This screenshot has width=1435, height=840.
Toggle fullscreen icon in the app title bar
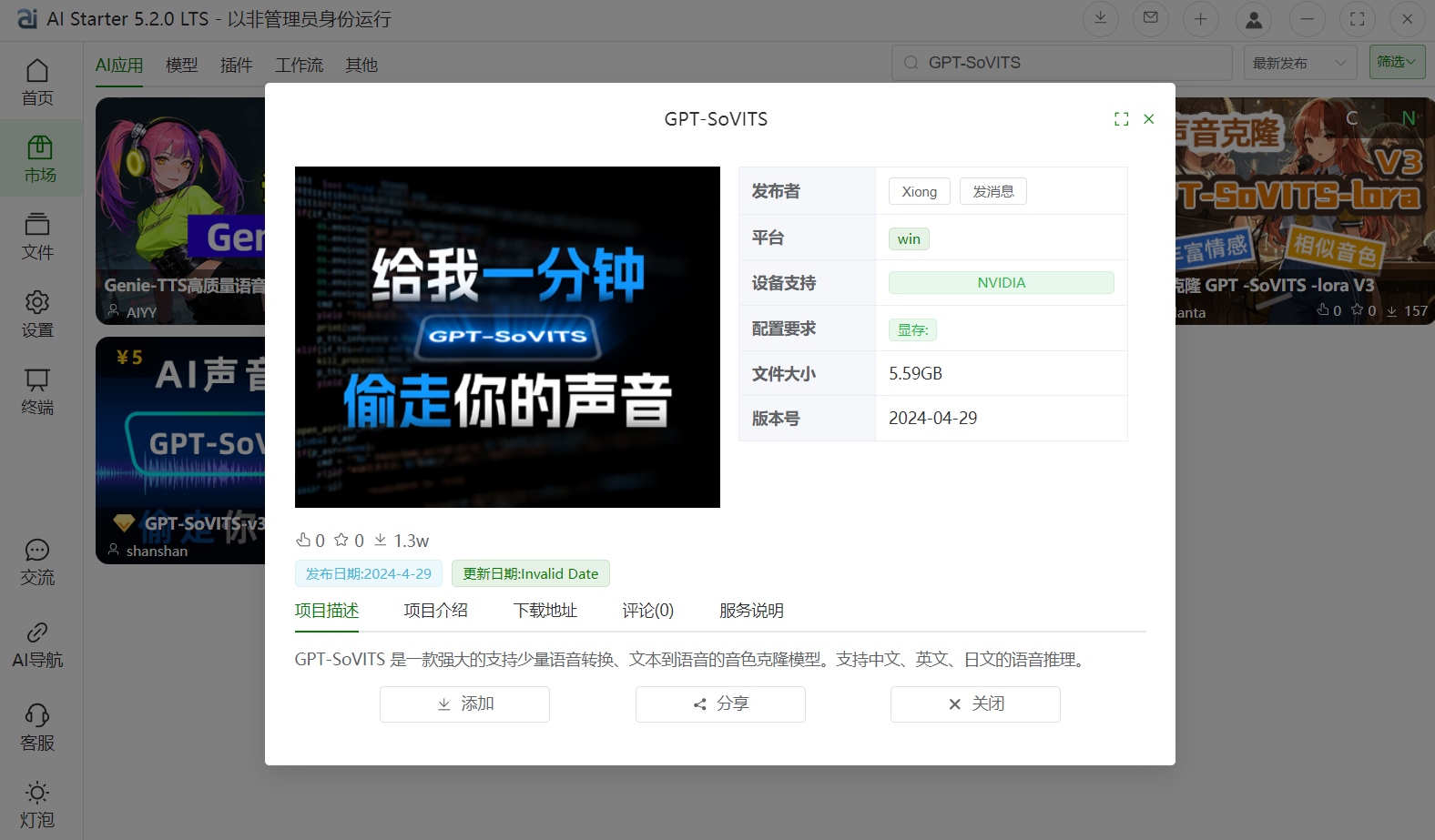tap(1357, 18)
